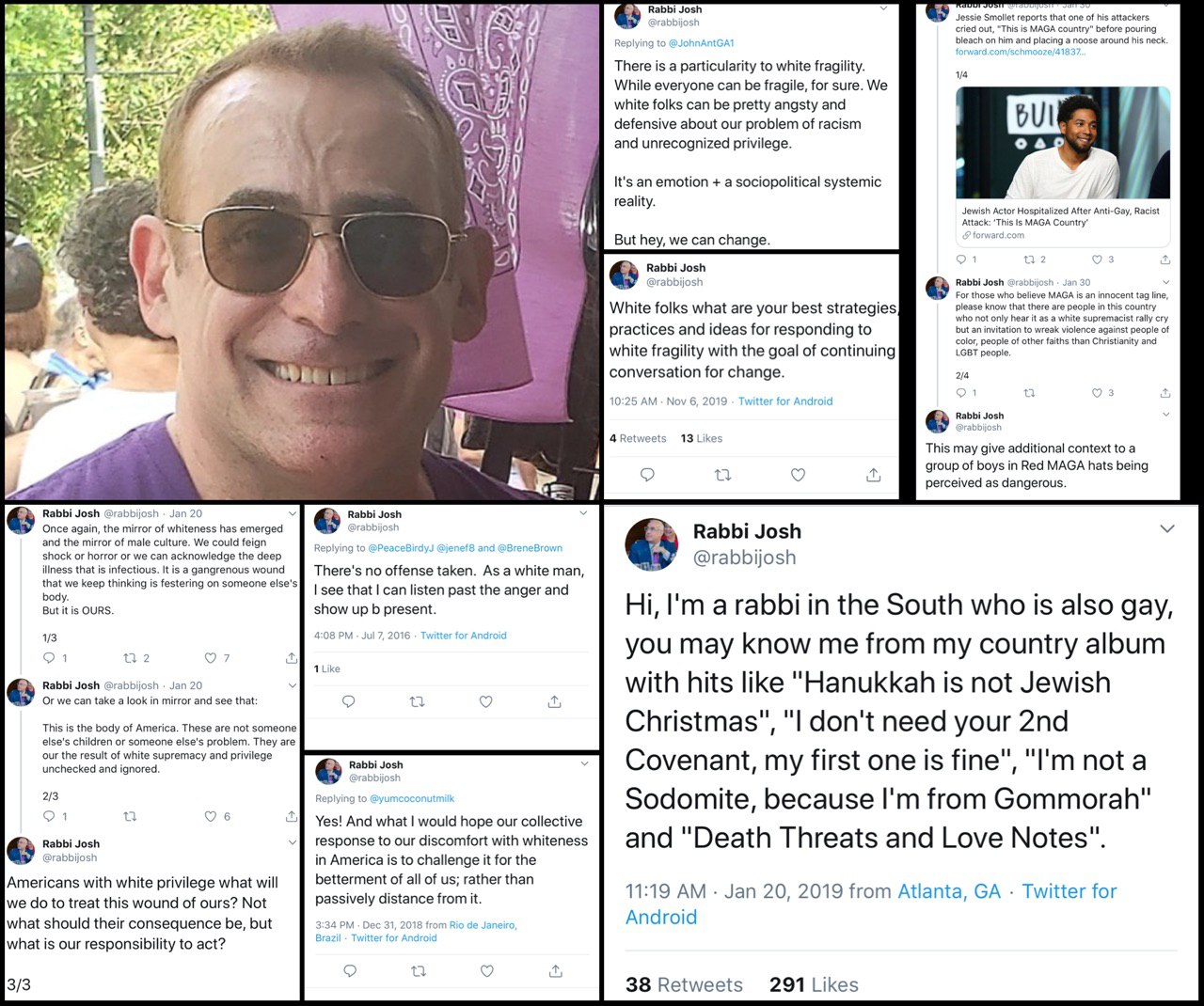Image resolution: width=1204 pixels, height=1006 pixels.
Task: Open the Jewish Actor Hospitalized article card
Action: (1063, 166)
